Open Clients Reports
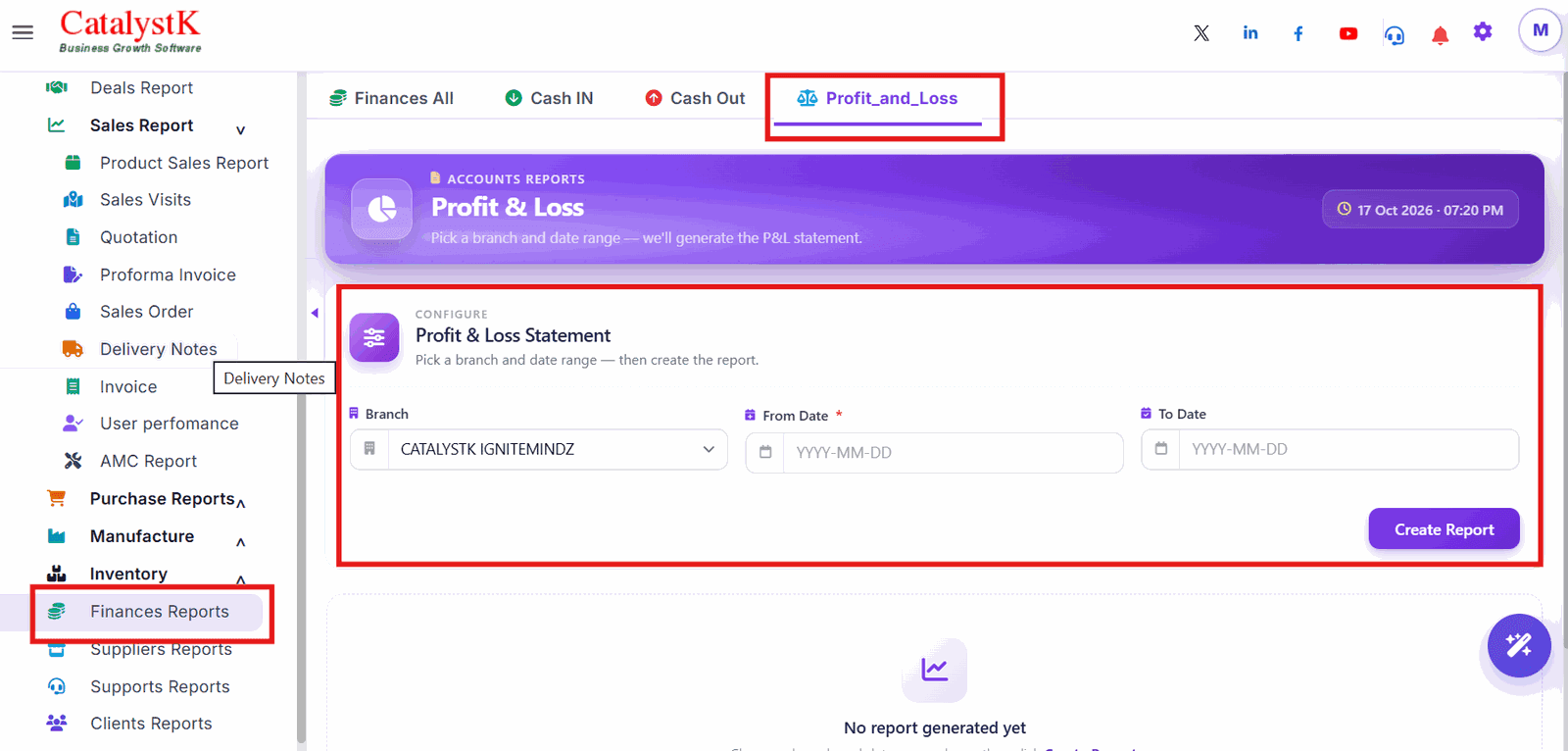 pyautogui.click(x=151, y=724)
